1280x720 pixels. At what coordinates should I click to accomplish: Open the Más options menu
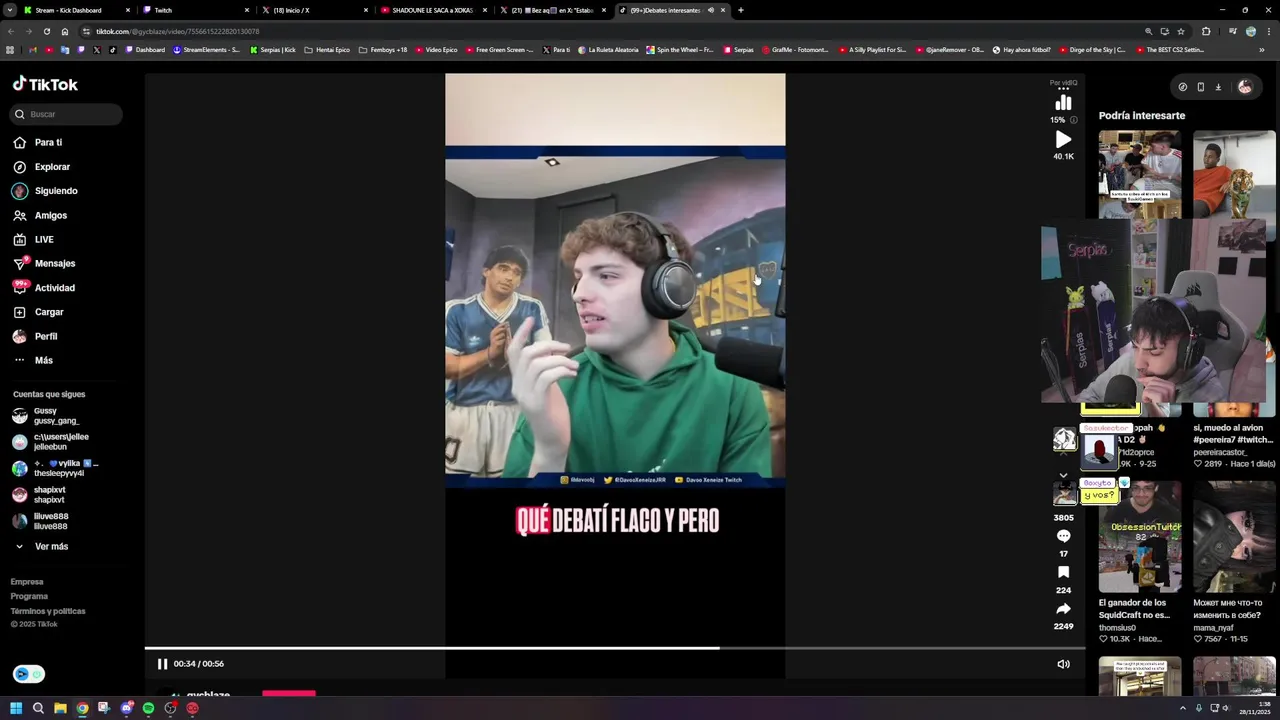33,360
